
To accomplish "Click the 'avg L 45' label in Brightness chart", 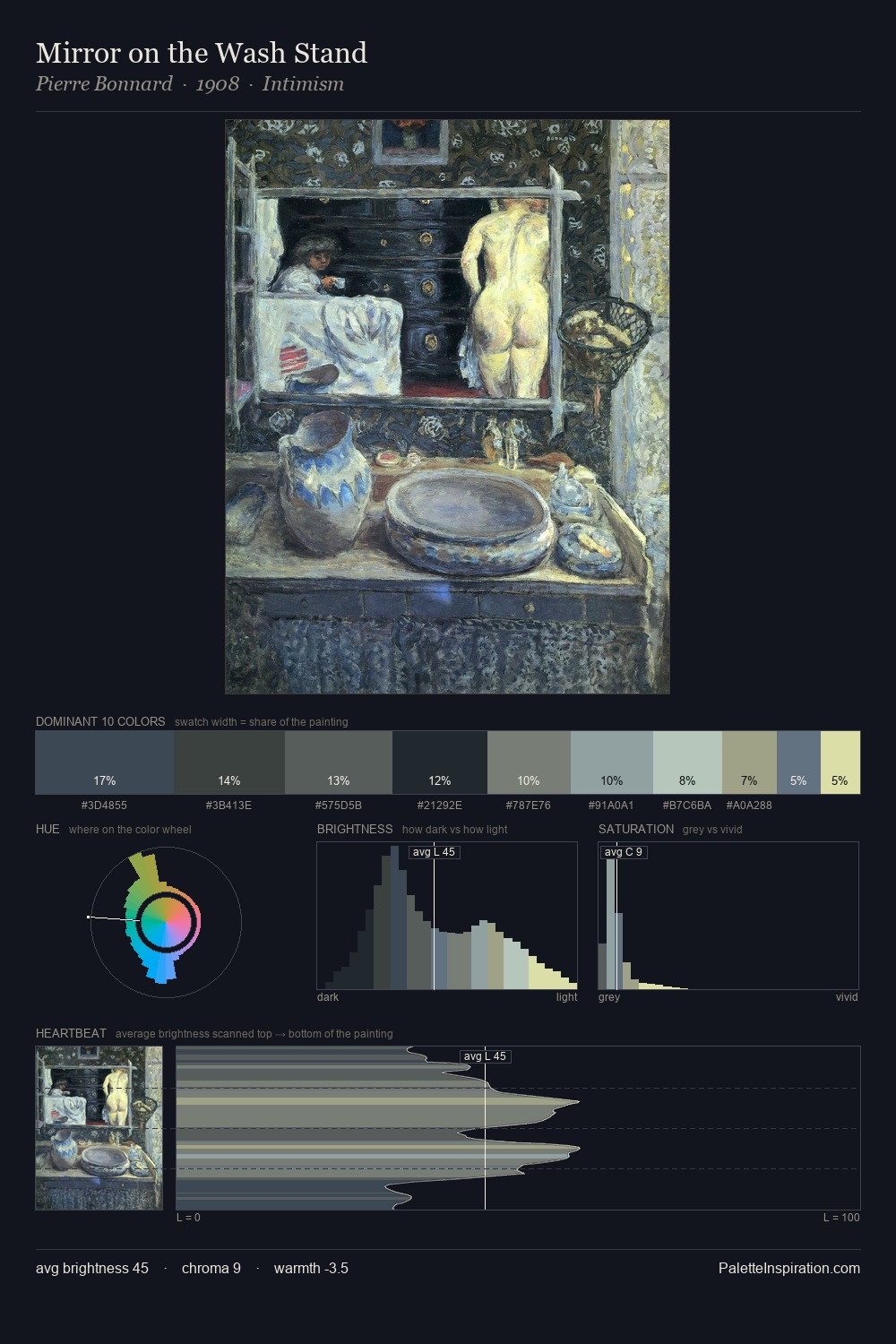I will point(435,852).
